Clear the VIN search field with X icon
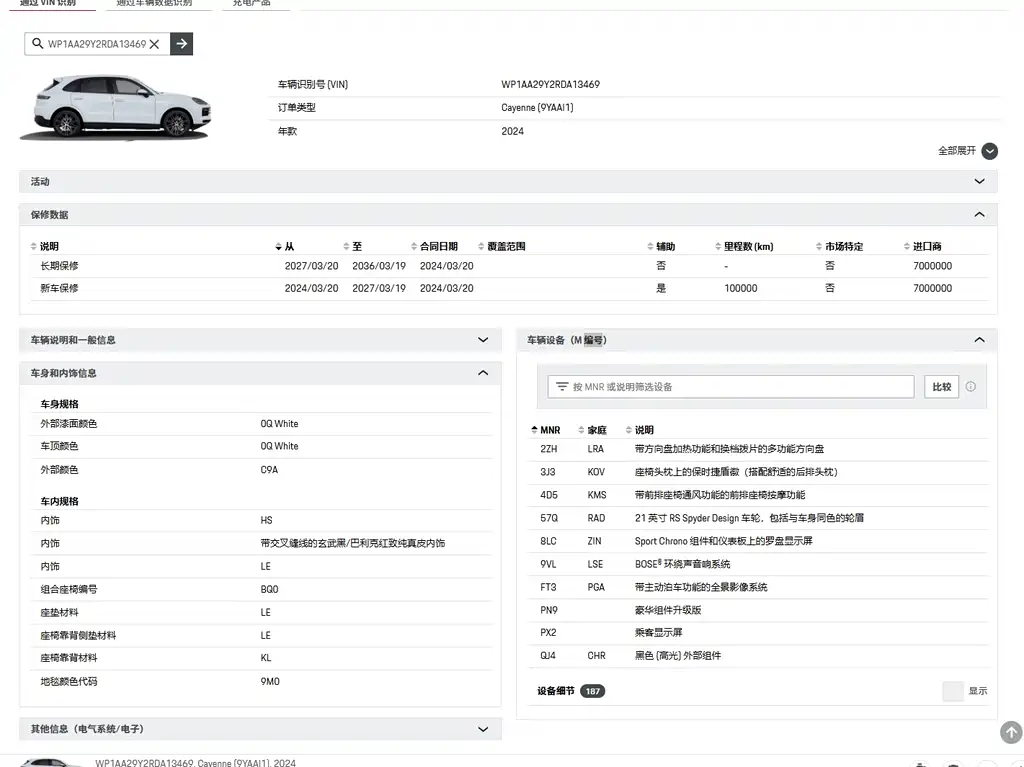The width and height of the screenshot is (1024, 767). pyautogui.click(x=154, y=44)
